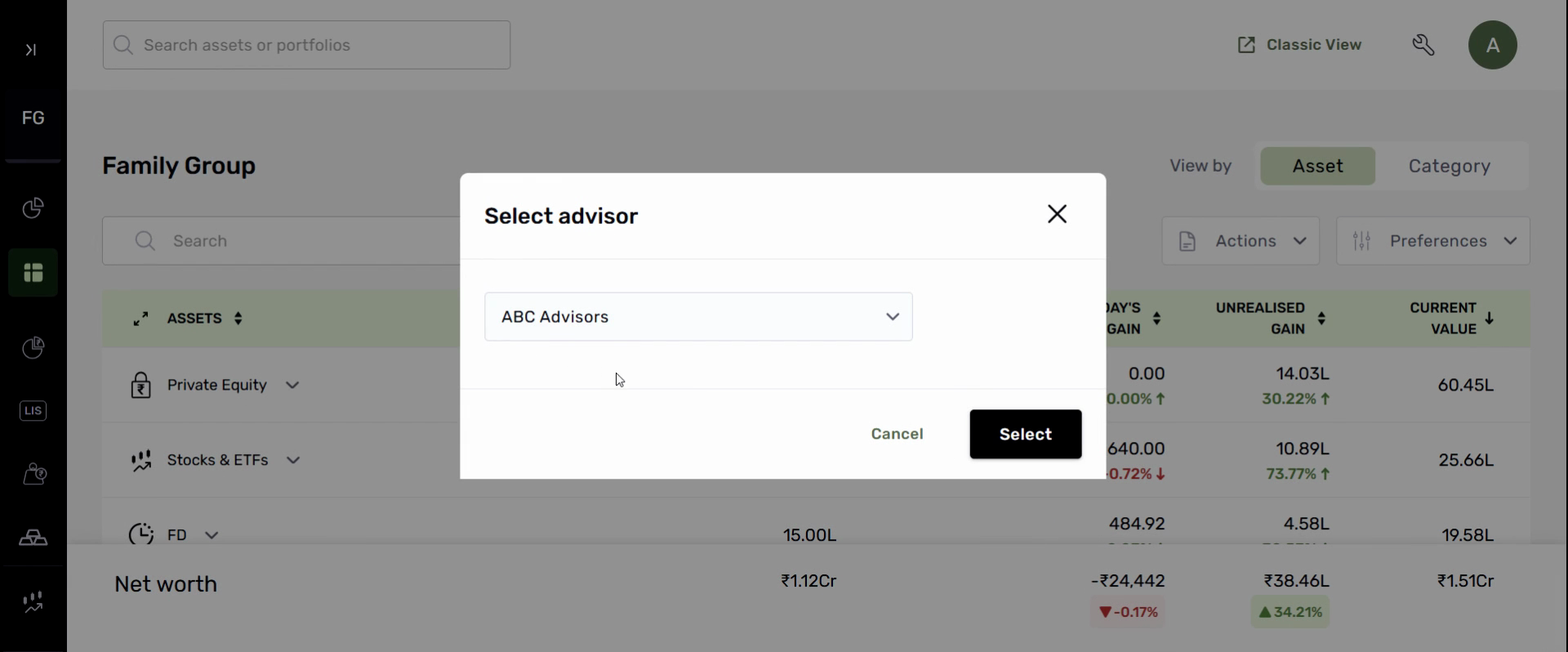Expand the collapsed sidebar arrow icon
Viewport: 1568px width, 652px height.
[x=31, y=50]
